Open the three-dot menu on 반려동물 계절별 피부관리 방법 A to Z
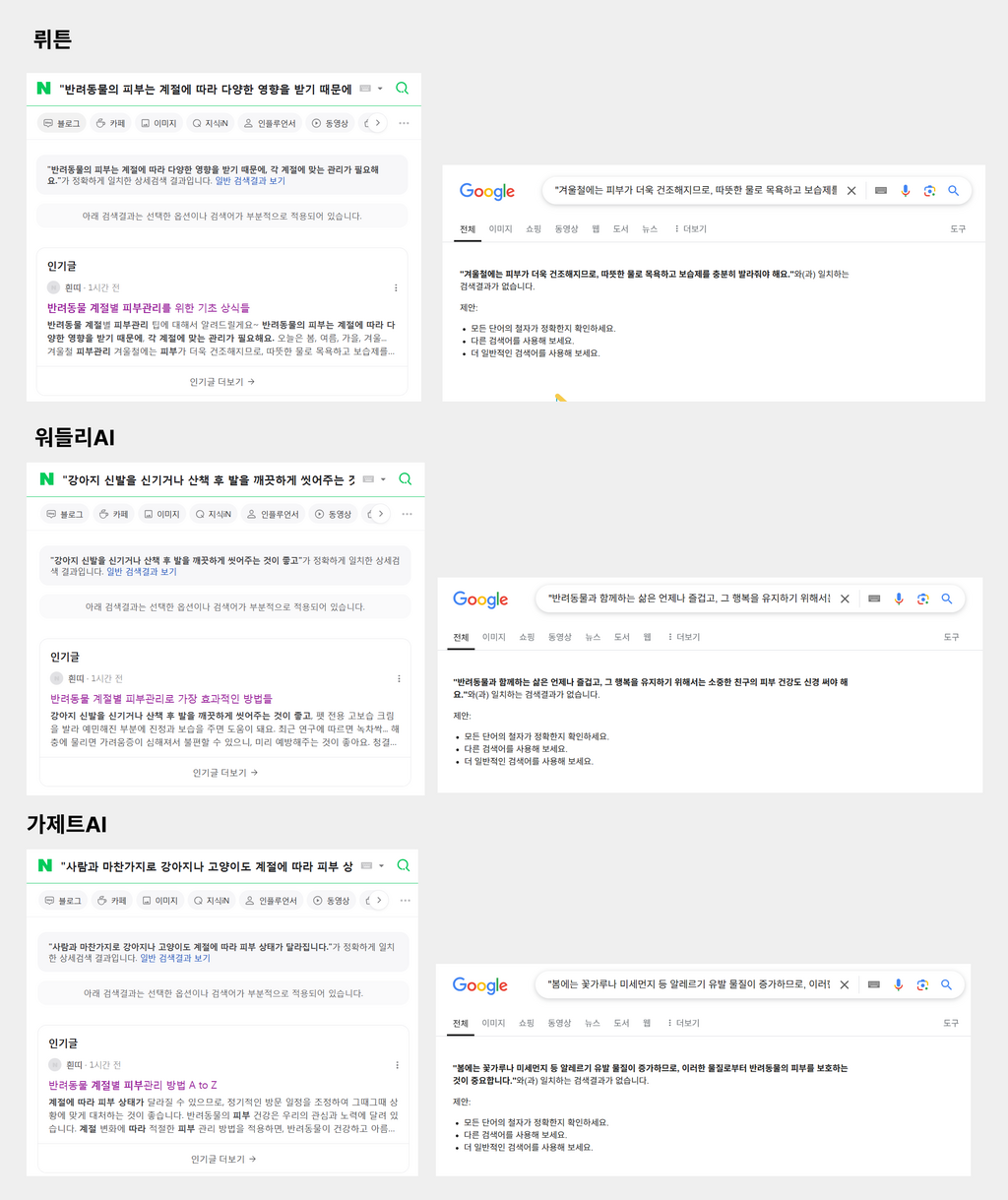Image resolution: width=1008 pixels, height=1200 pixels. click(397, 1065)
